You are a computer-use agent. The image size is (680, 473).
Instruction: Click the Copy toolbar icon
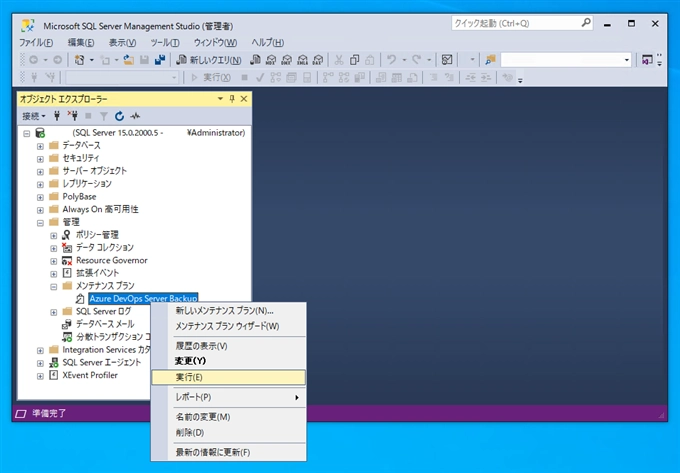coord(354,60)
